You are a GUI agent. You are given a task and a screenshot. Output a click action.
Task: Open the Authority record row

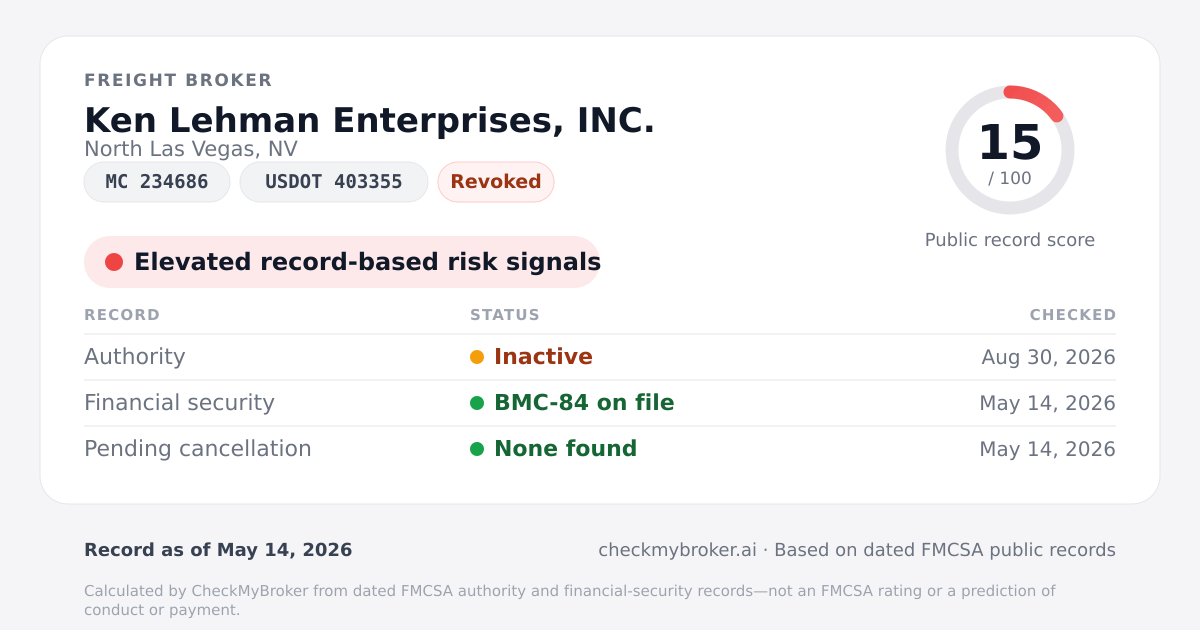click(x=600, y=357)
